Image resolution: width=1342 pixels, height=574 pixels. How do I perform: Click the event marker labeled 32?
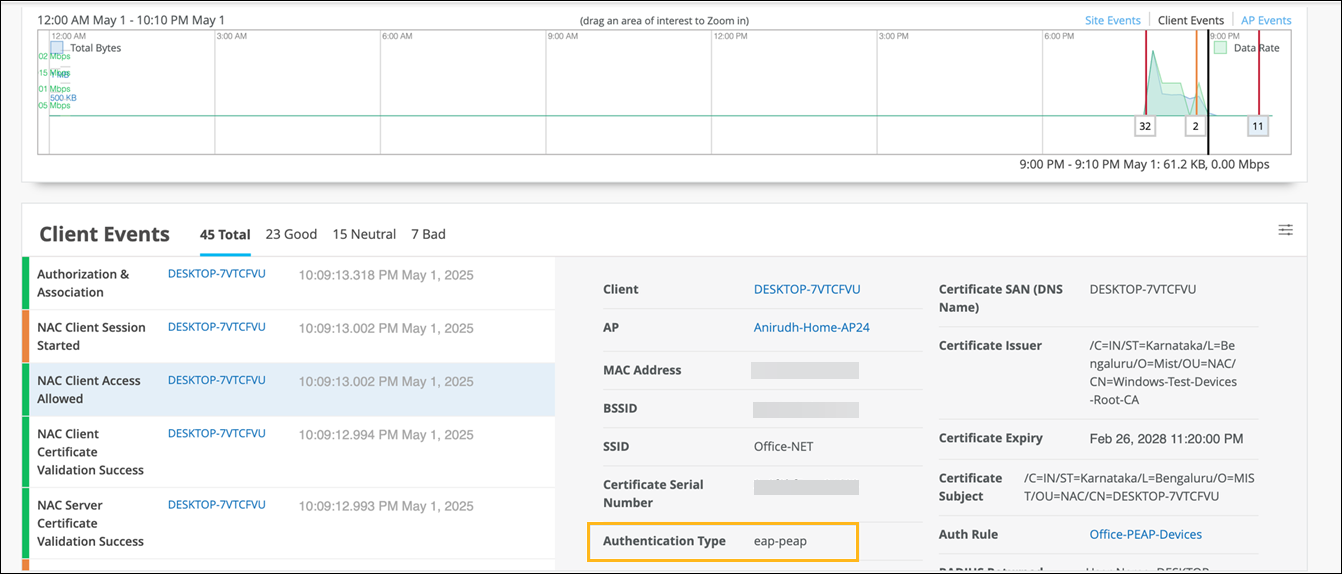1145,126
